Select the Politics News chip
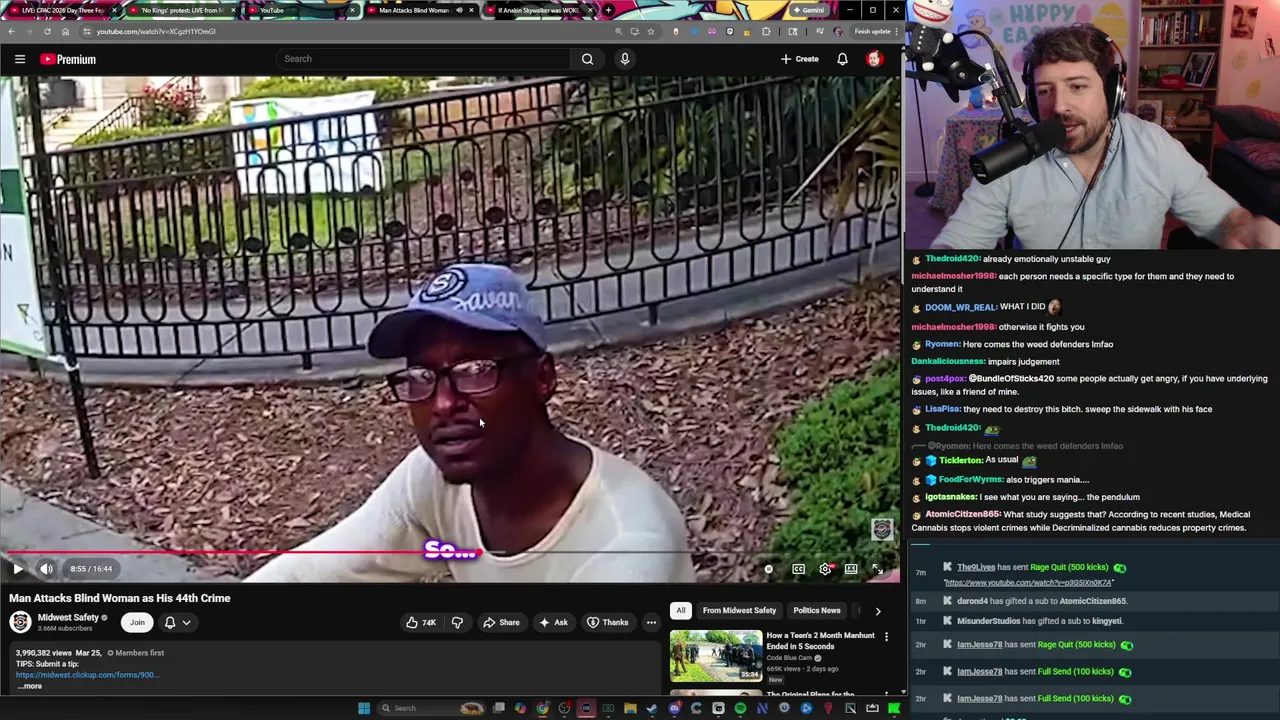Screen dimensions: 1280x720 pos(817,610)
